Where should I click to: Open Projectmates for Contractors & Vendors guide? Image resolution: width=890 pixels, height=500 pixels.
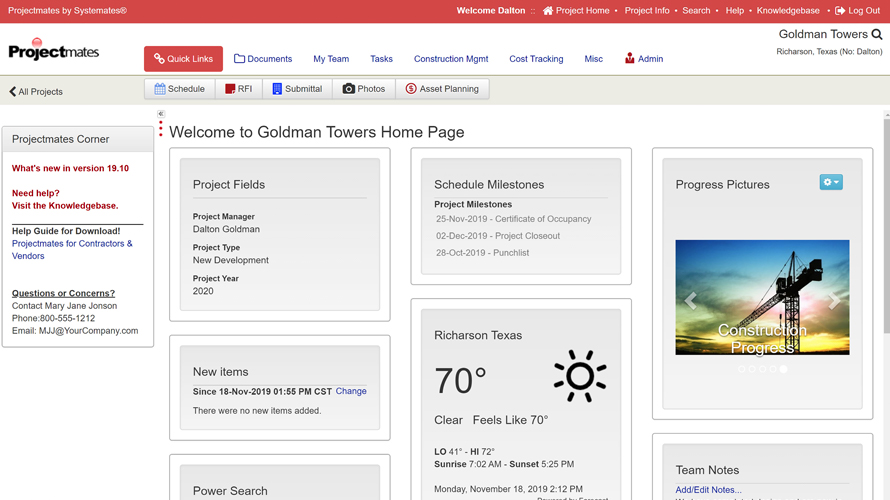tap(72, 250)
